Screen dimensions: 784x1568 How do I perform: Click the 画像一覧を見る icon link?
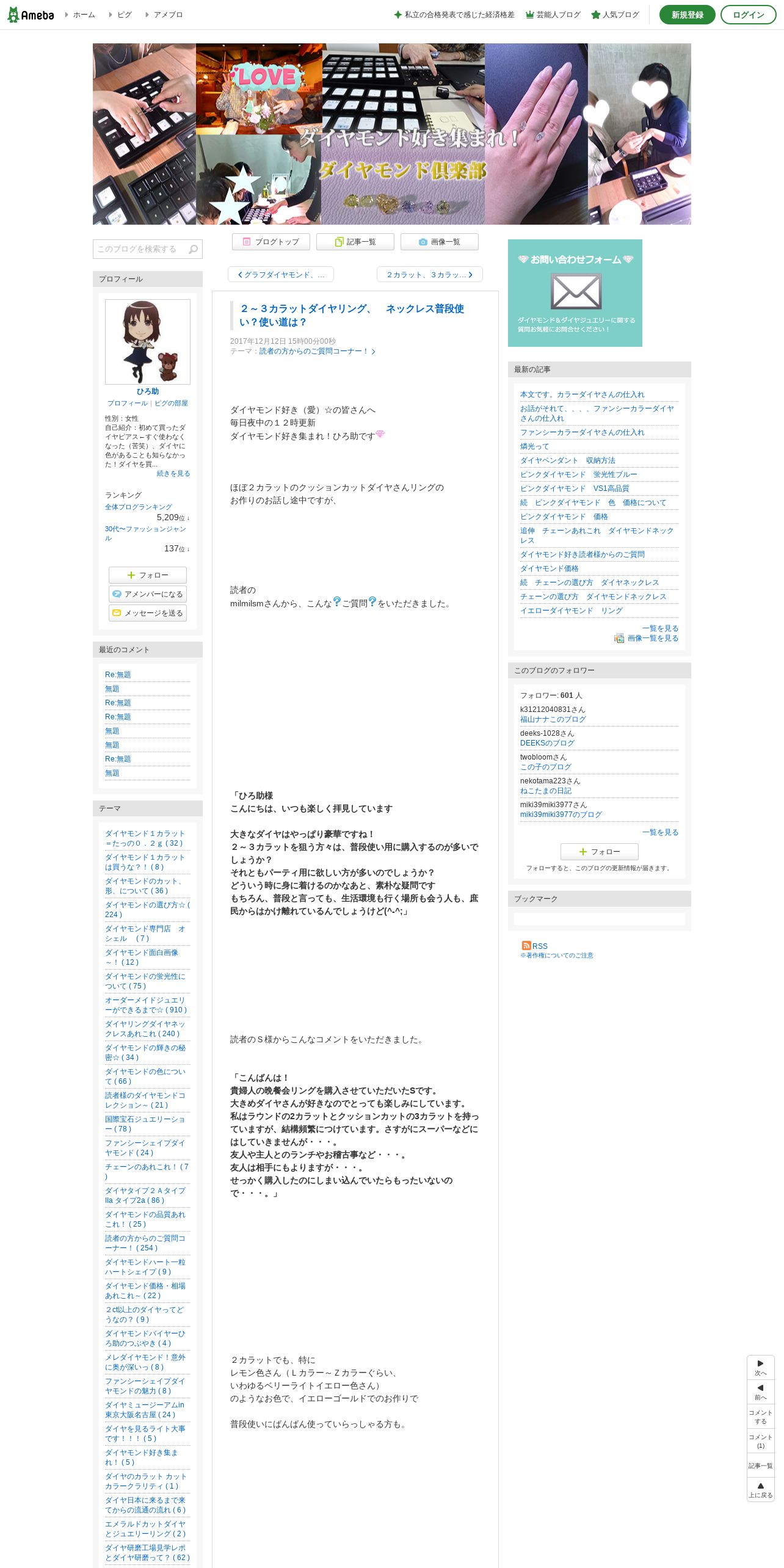pyautogui.click(x=647, y=638)
